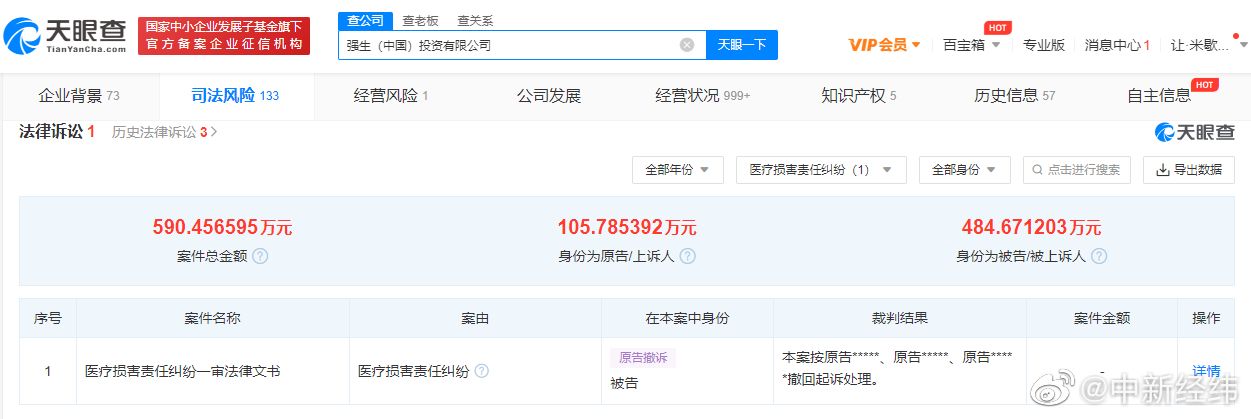Click the 案件名称 column header

point(212,318)
